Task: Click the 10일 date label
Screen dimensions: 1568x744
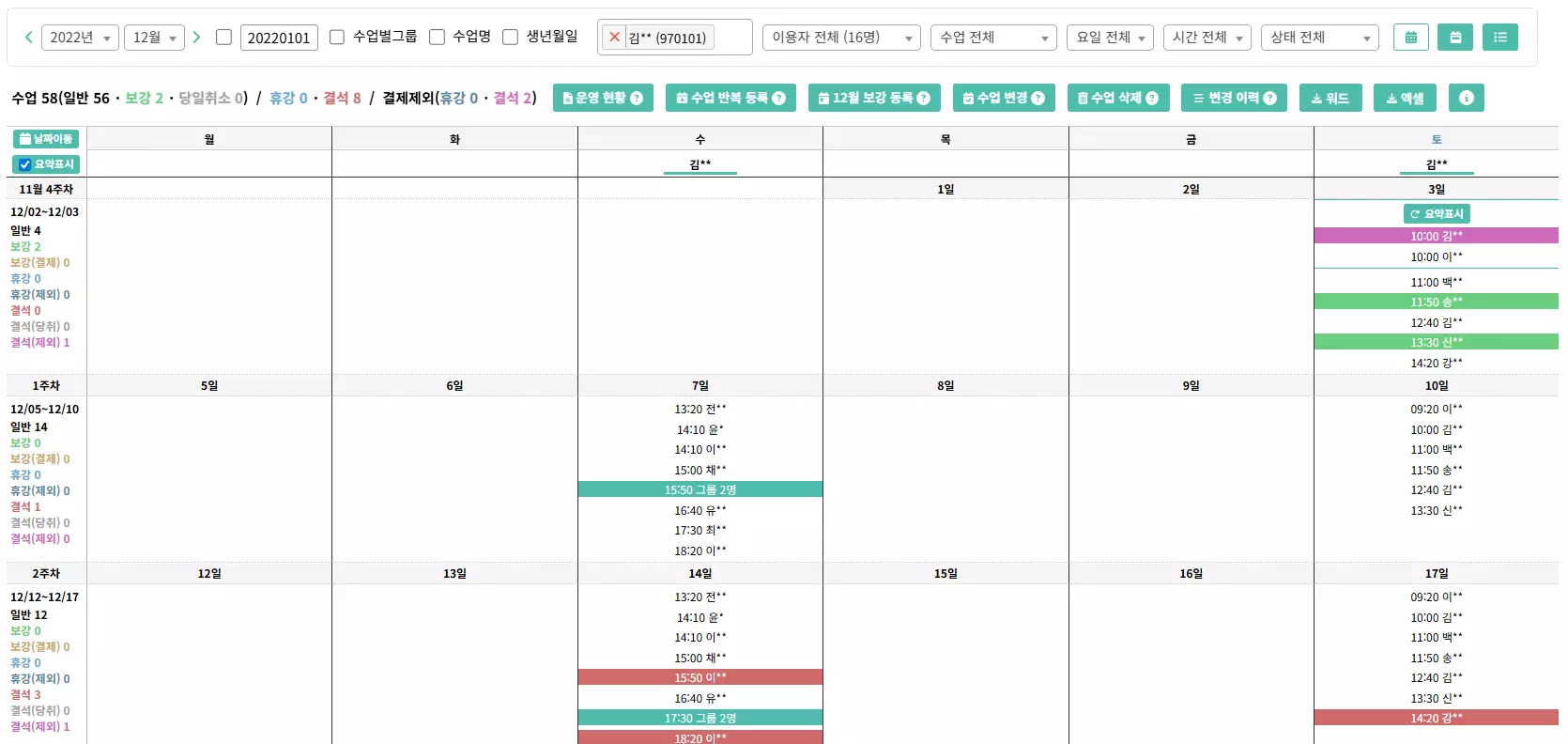Action: click(1437, 386)
